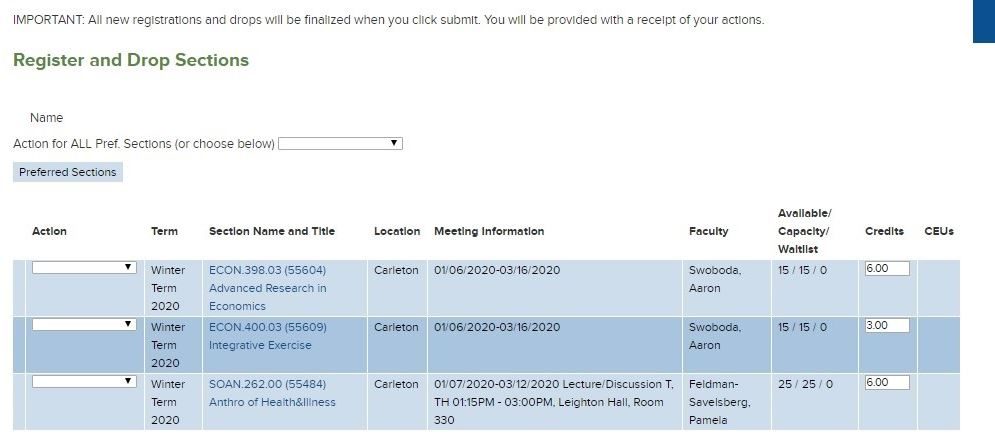
Task: Open Action dropdown for ECON.398.03 row
Action: [x=84, y=268]
